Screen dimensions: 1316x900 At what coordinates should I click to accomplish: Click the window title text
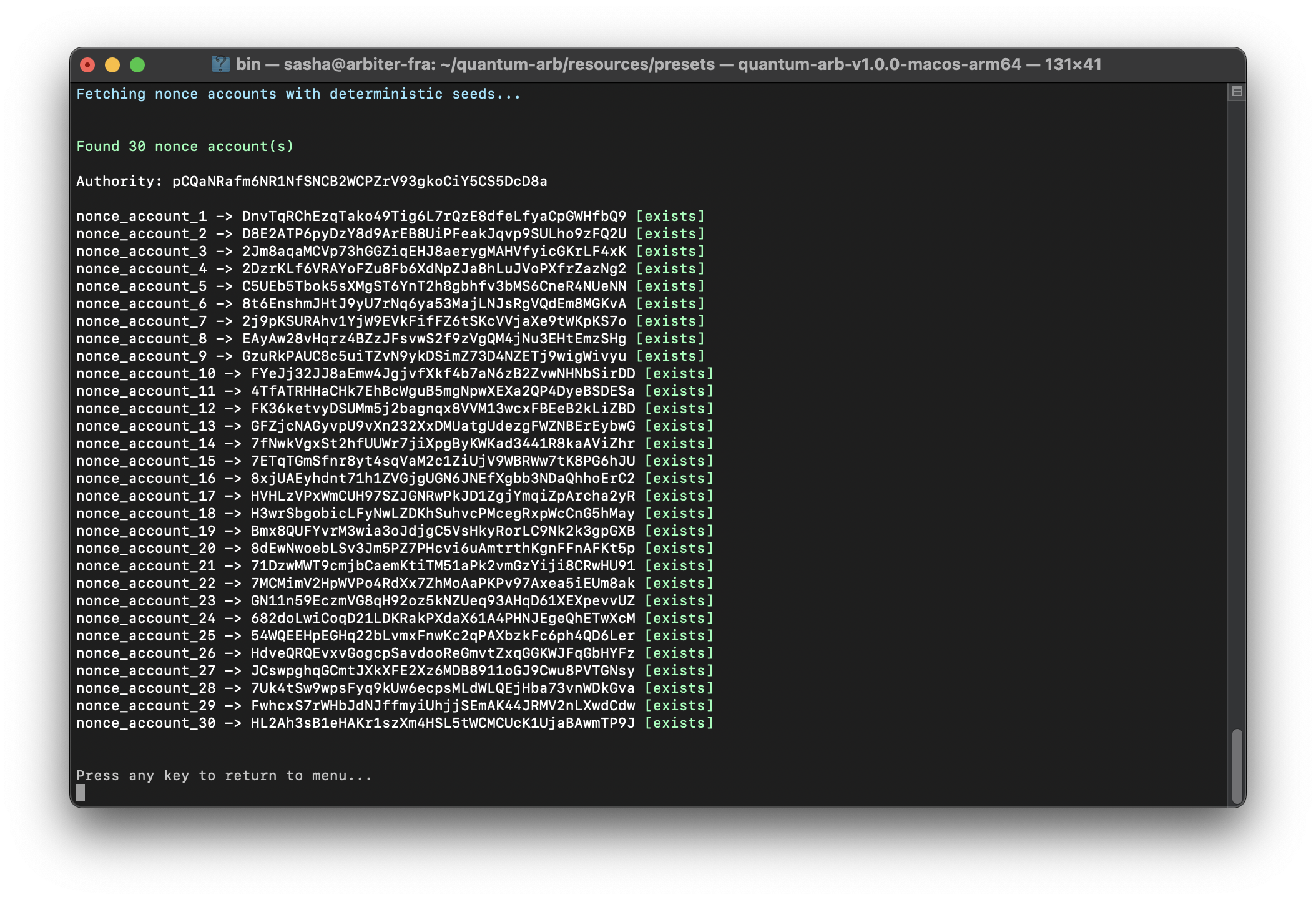(668, 65)
